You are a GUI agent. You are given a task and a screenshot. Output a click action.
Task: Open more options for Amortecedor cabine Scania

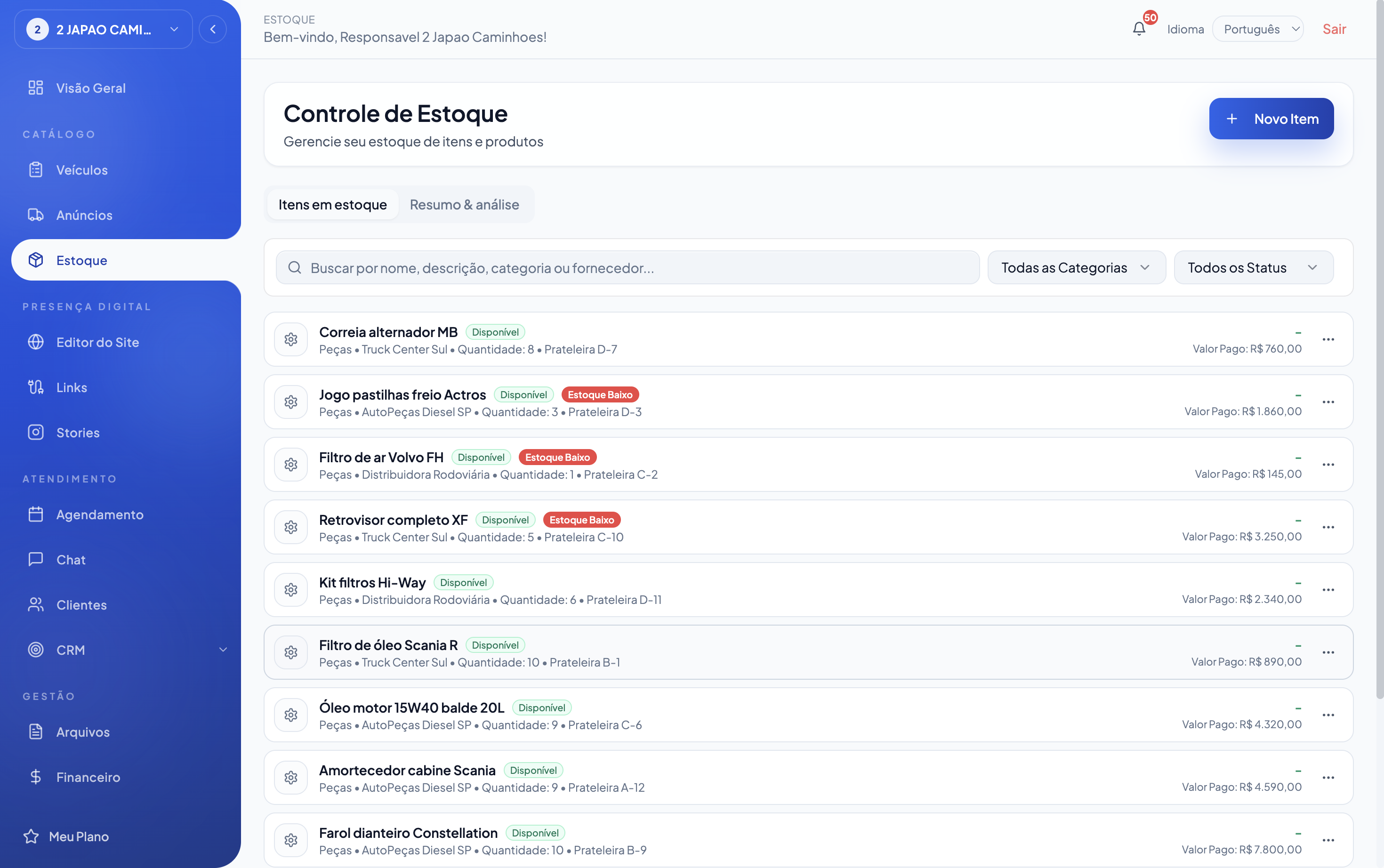pos(1328,777)
